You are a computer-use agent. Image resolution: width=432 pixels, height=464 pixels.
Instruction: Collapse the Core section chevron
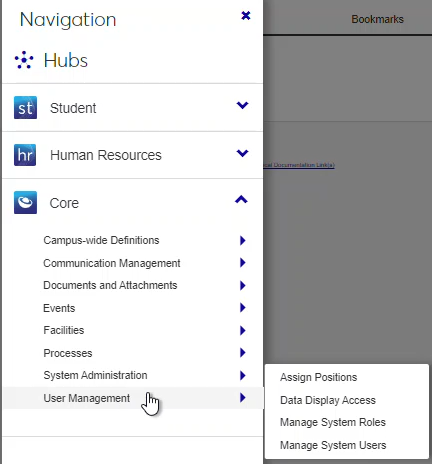coord(241,200)
